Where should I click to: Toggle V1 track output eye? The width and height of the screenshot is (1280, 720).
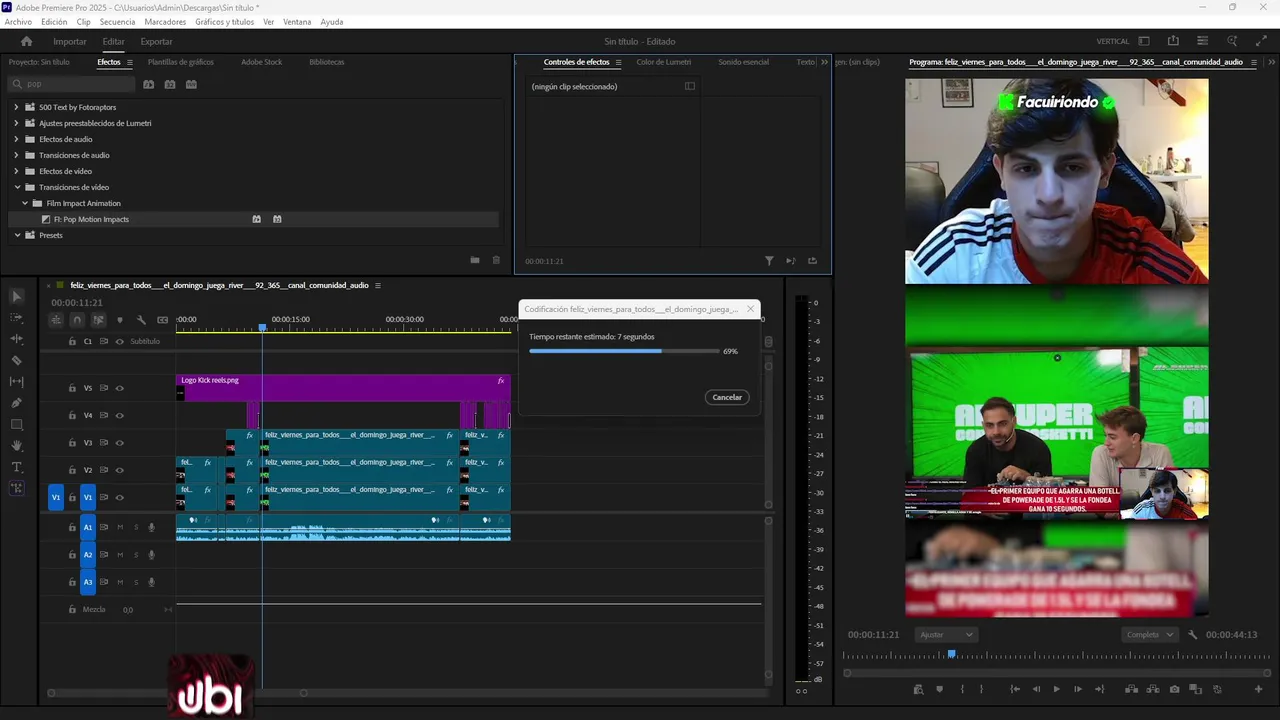[119, 497]
